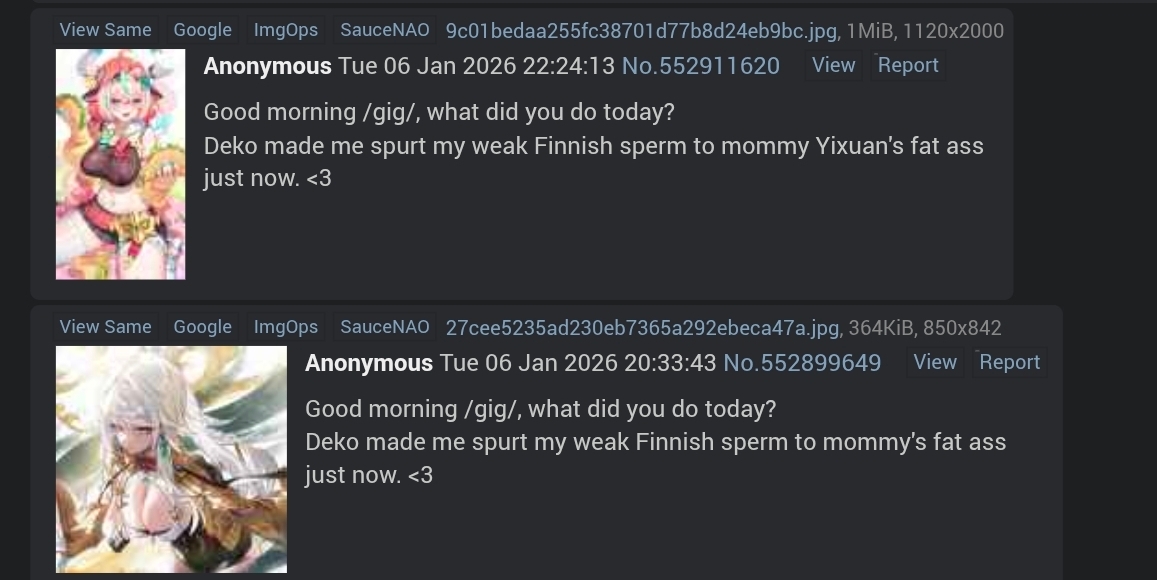Click Anonymous name on the first post
The width and height of the screenshot is (1157, 580).
tap(267, 66)
